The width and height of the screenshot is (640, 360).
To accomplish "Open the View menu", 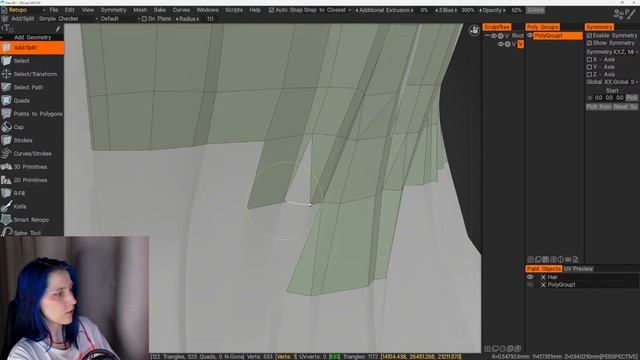I will pyautogui.click(x=87, y=10).
